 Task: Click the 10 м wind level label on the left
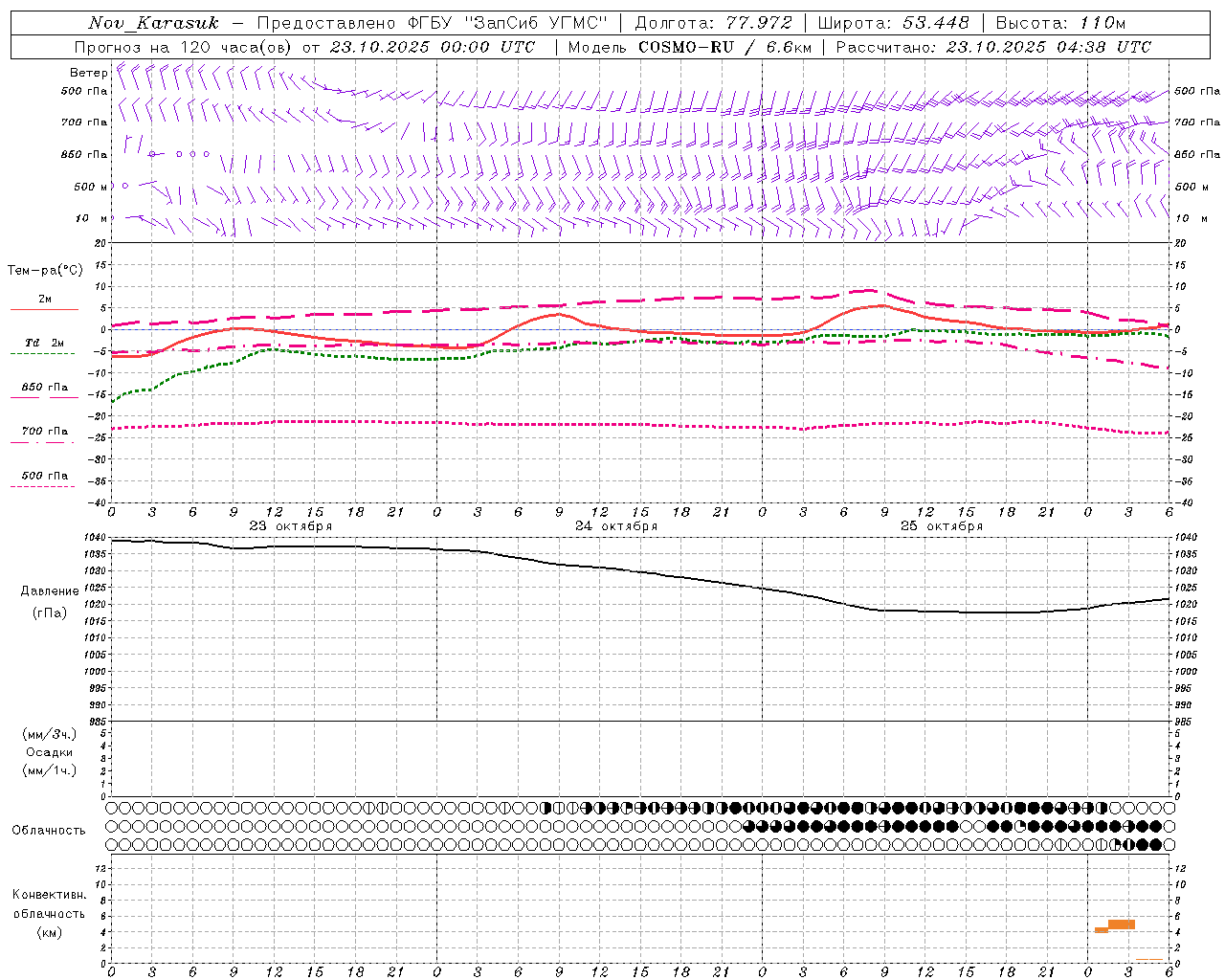click(92, 219)
